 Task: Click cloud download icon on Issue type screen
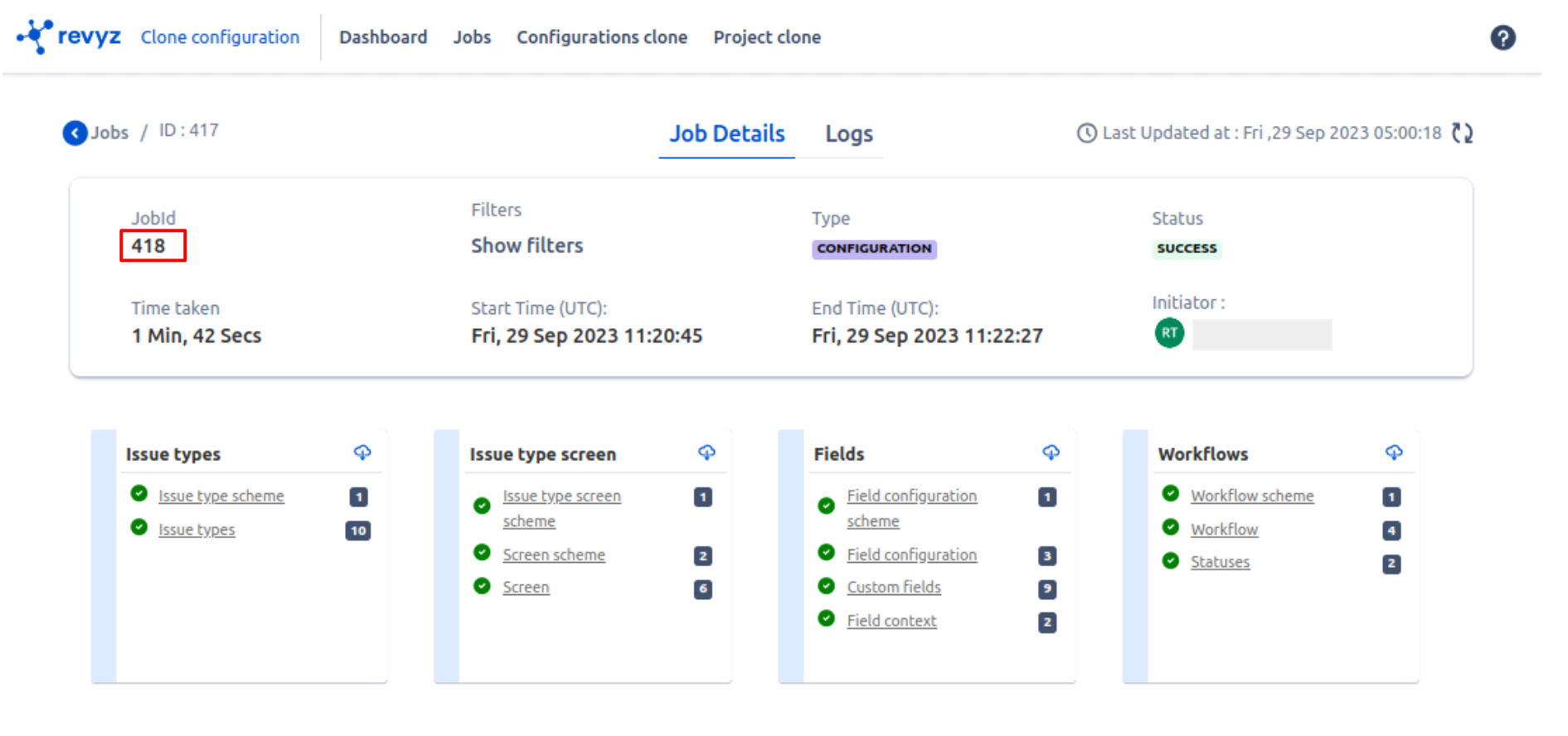pos(706,453)
